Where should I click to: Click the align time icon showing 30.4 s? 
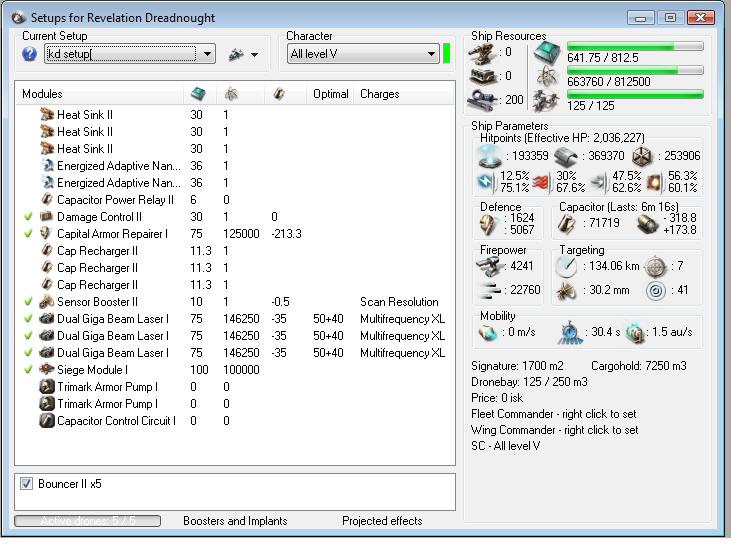[570, 333]
